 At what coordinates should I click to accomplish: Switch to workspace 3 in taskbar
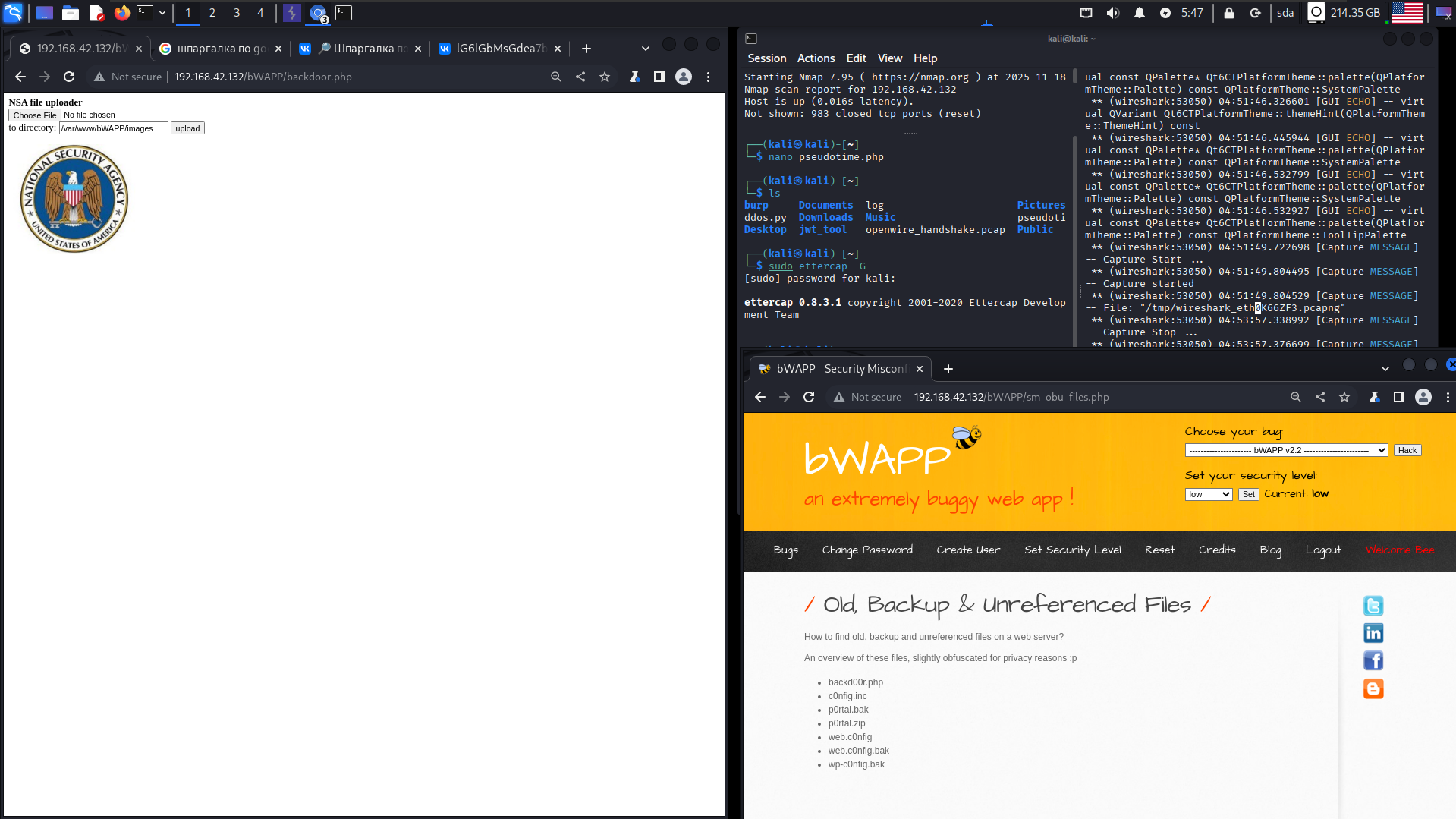pos(237,13)
